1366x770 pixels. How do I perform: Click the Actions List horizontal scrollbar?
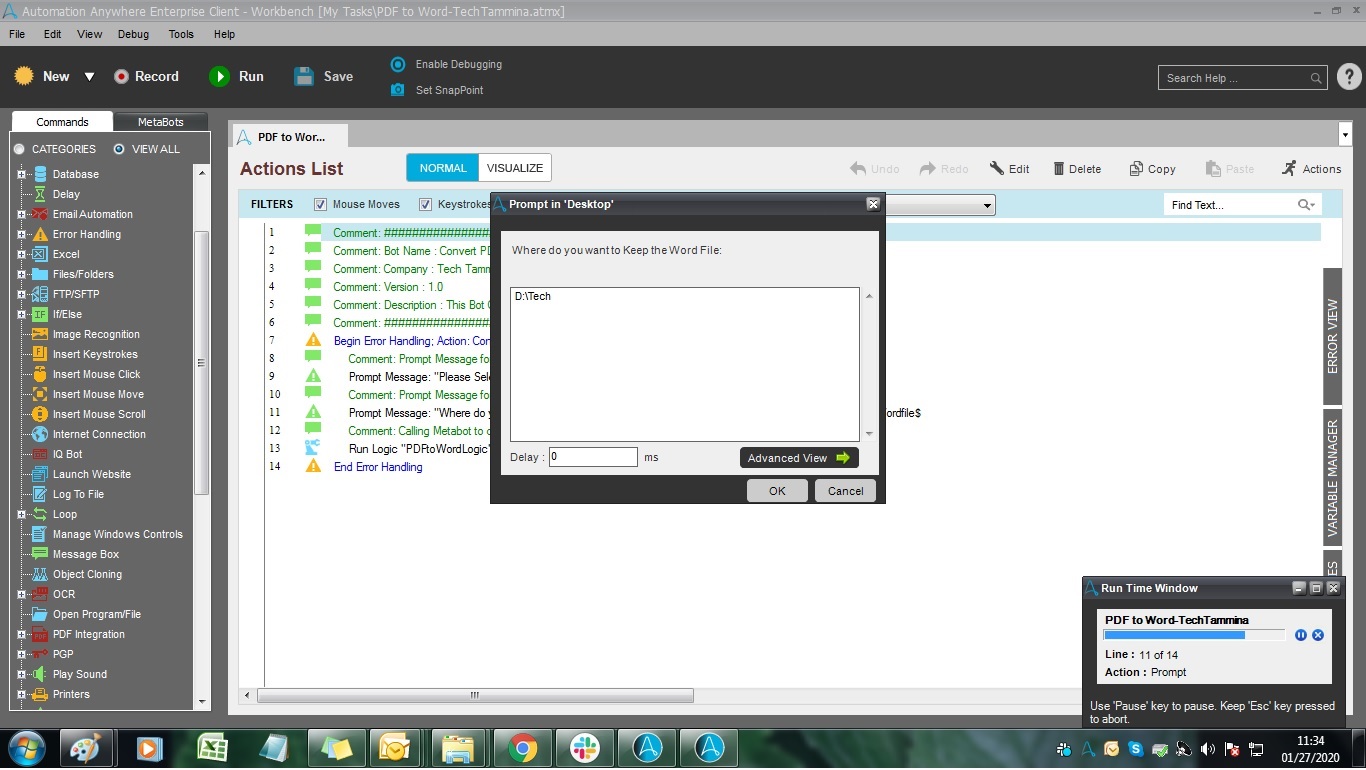point(475,695)
